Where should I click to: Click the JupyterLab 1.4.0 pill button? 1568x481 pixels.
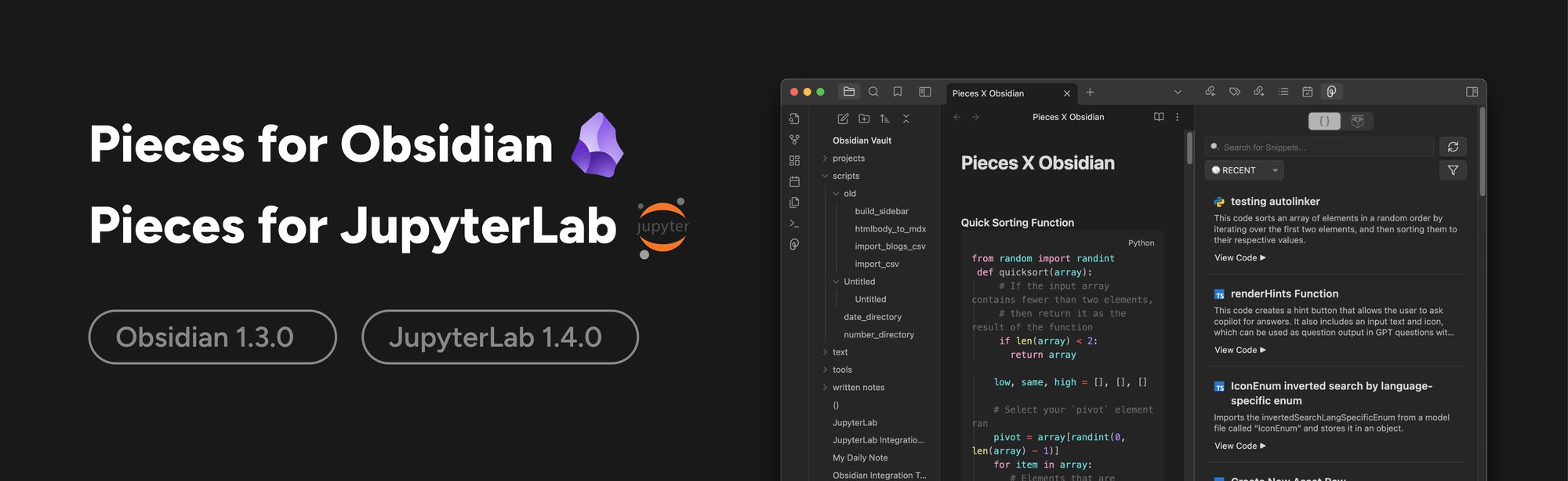click(499, 337)
